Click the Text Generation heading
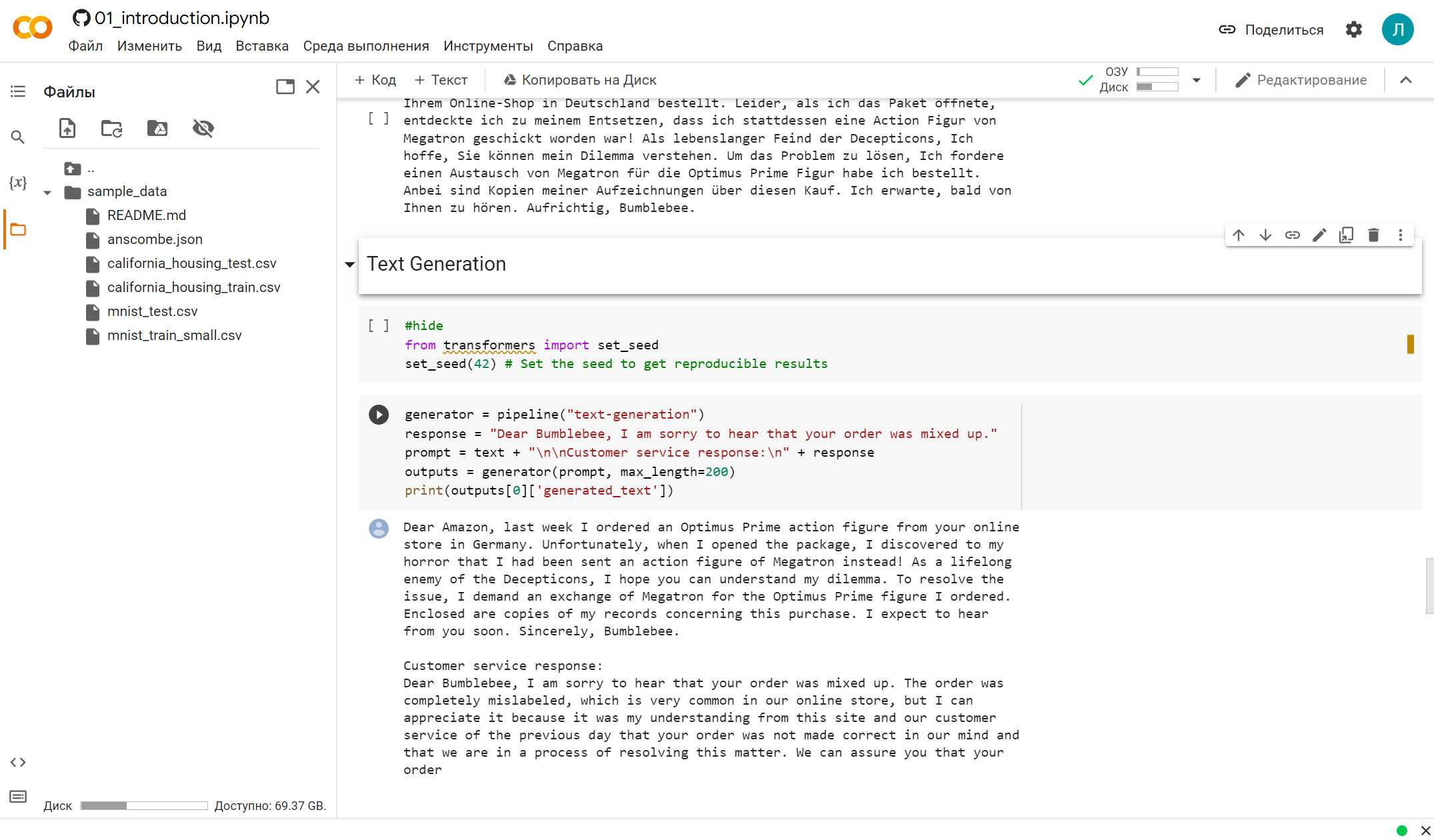Viewport: 1434px width, 840px height. [x=436, y=264]
